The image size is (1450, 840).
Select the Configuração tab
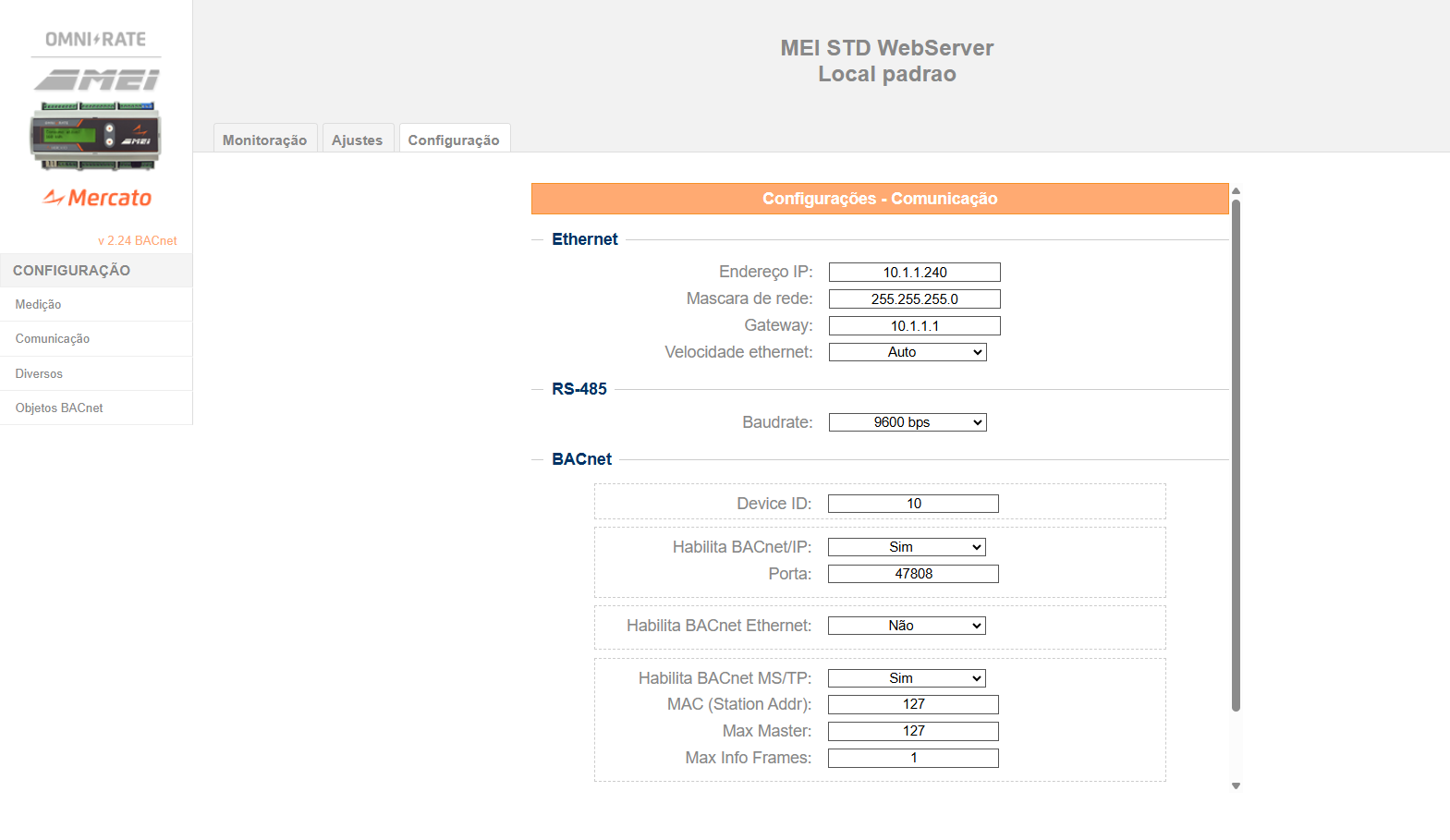point(454,139)
